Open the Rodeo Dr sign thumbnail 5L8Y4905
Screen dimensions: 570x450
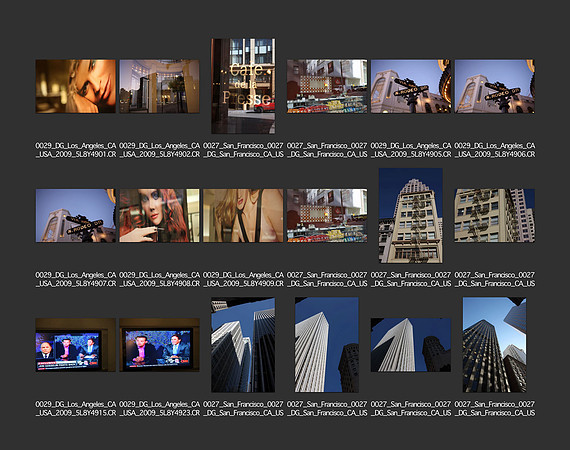pos(411,86)
